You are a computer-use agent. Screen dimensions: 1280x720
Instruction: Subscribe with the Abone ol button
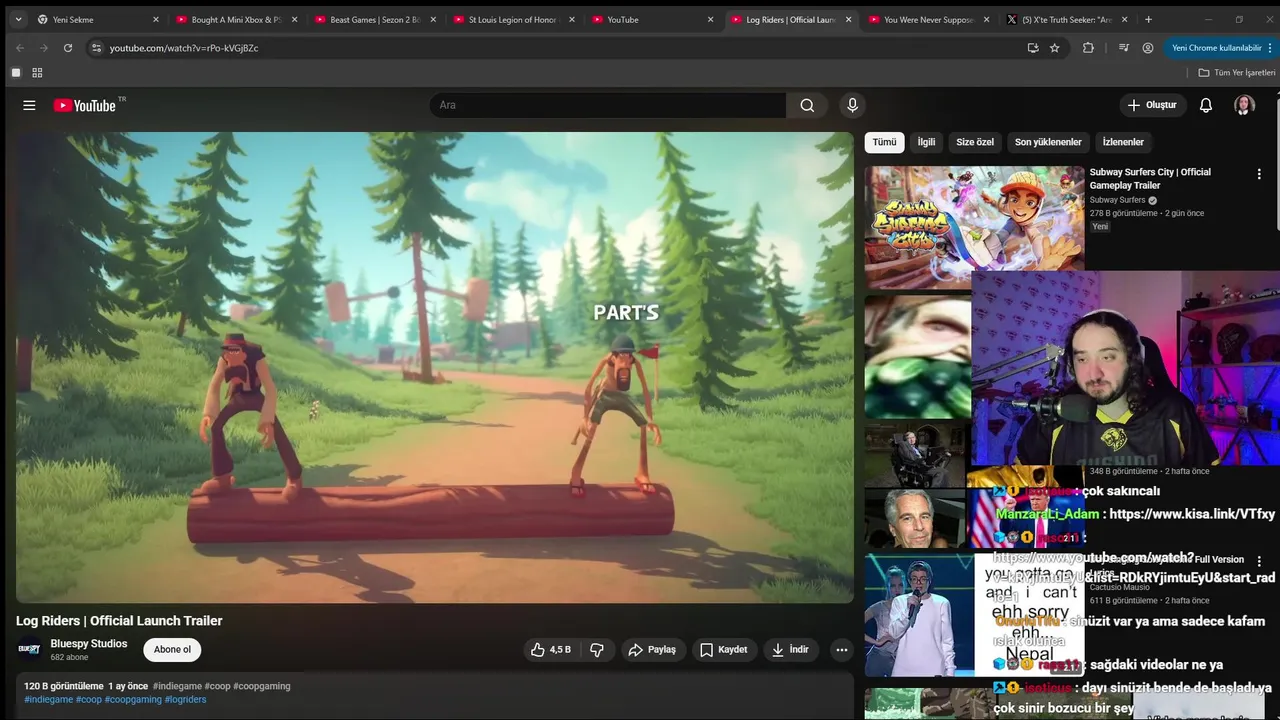172,650
